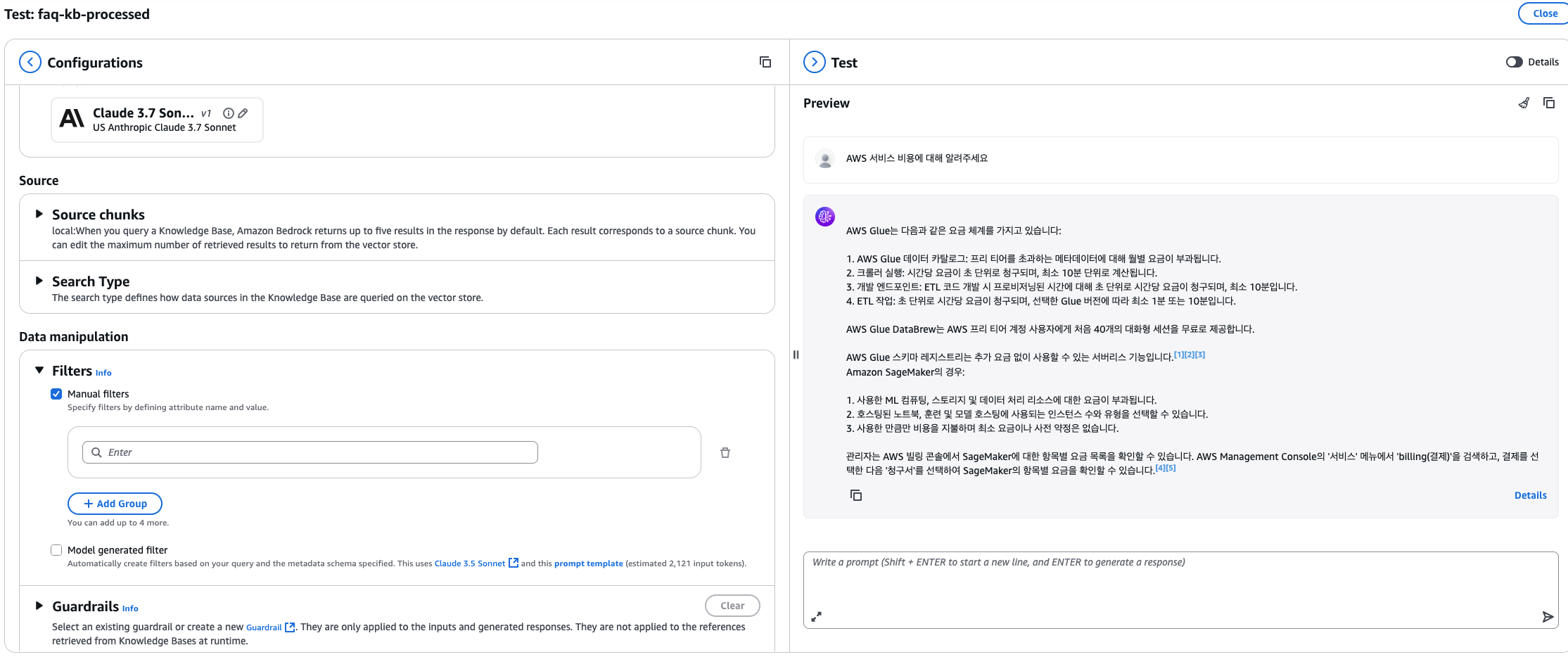The image size is (1568, 657).
Task: Focus the filter attribute Enter field
Action: [x=310, y=452]
